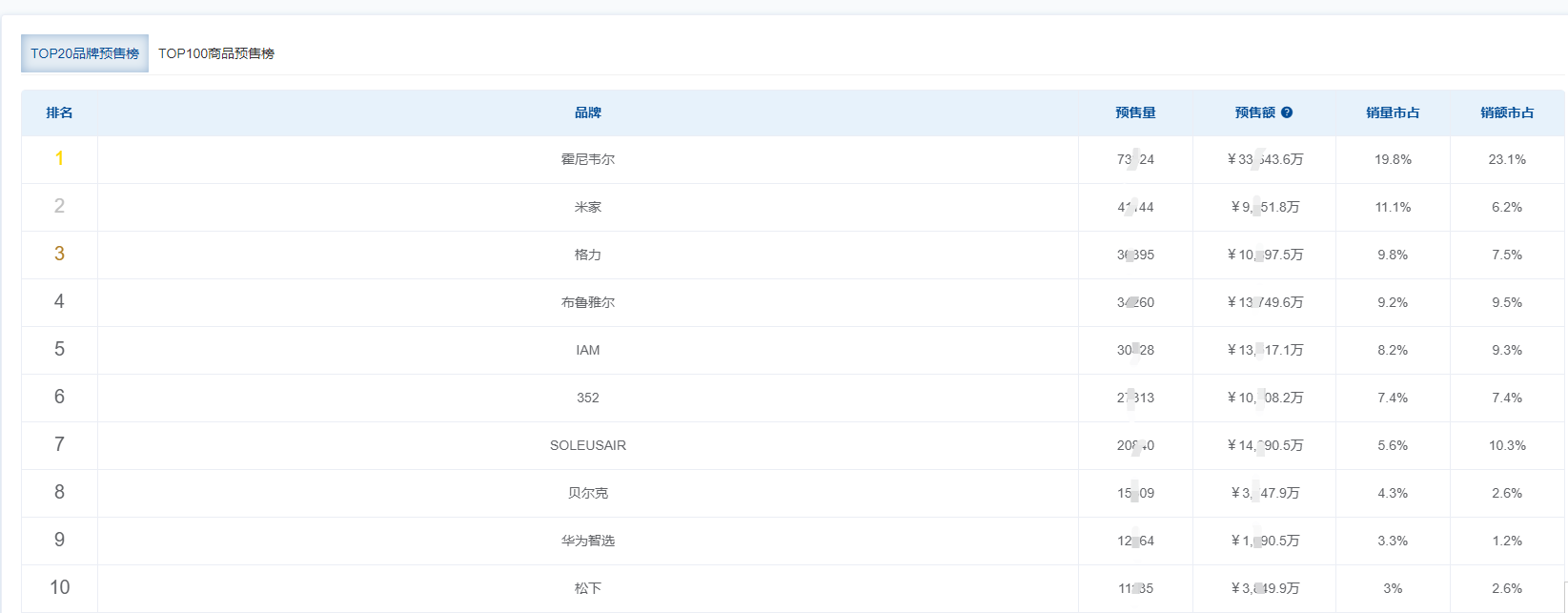The image size is (1568, 613).
Task: Click the 预售量 cell in 贝尔克 row
Action: point(1135,493)
